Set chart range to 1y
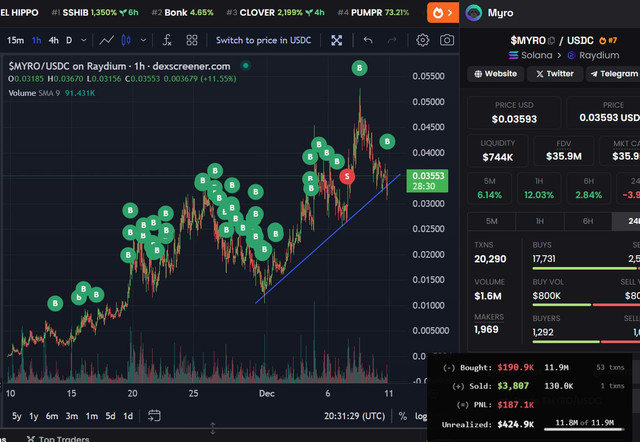 point(34,416)
